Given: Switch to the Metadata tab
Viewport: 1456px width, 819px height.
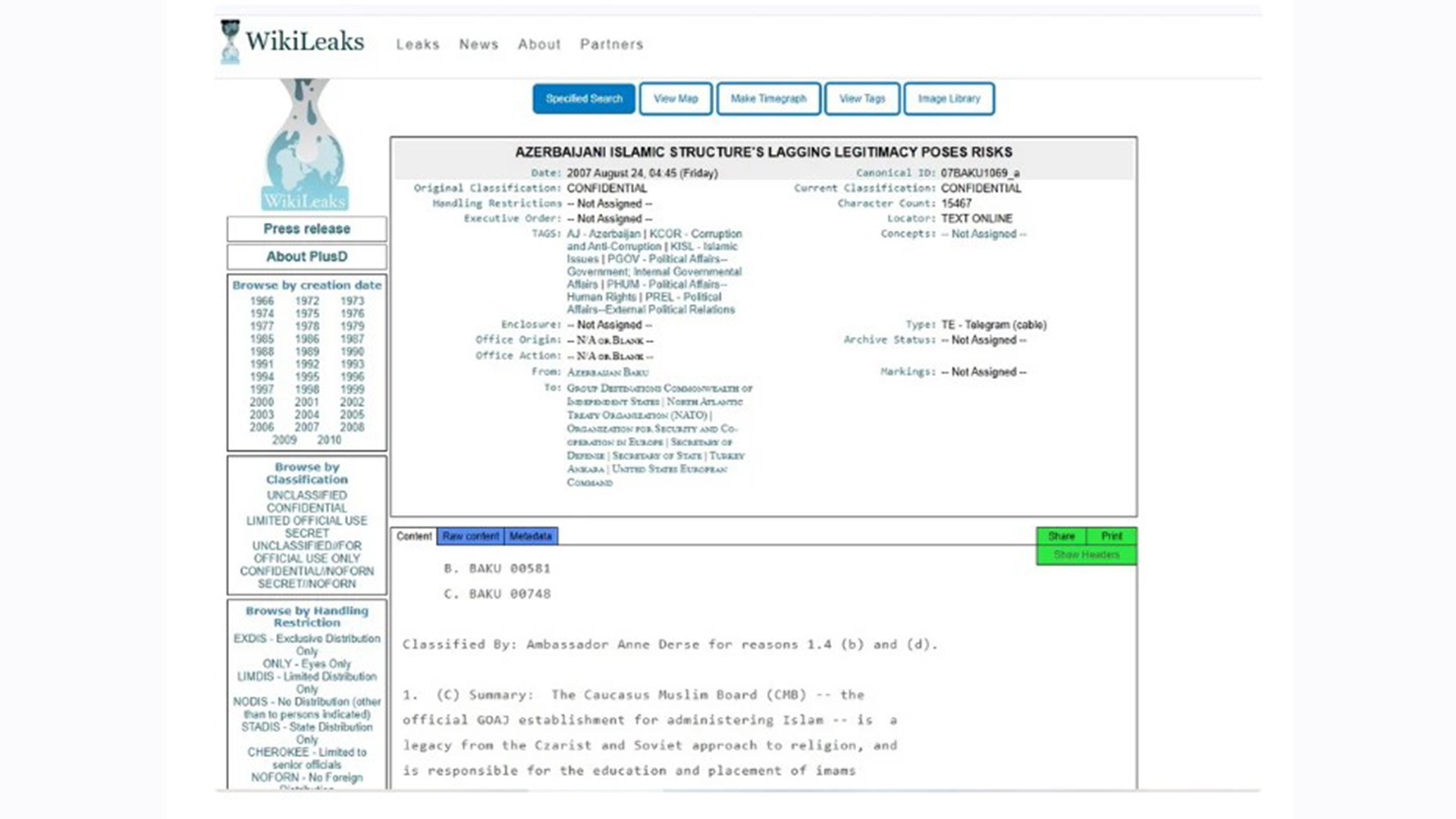Looking at the screenshot, I should click(x=531, y=536).
